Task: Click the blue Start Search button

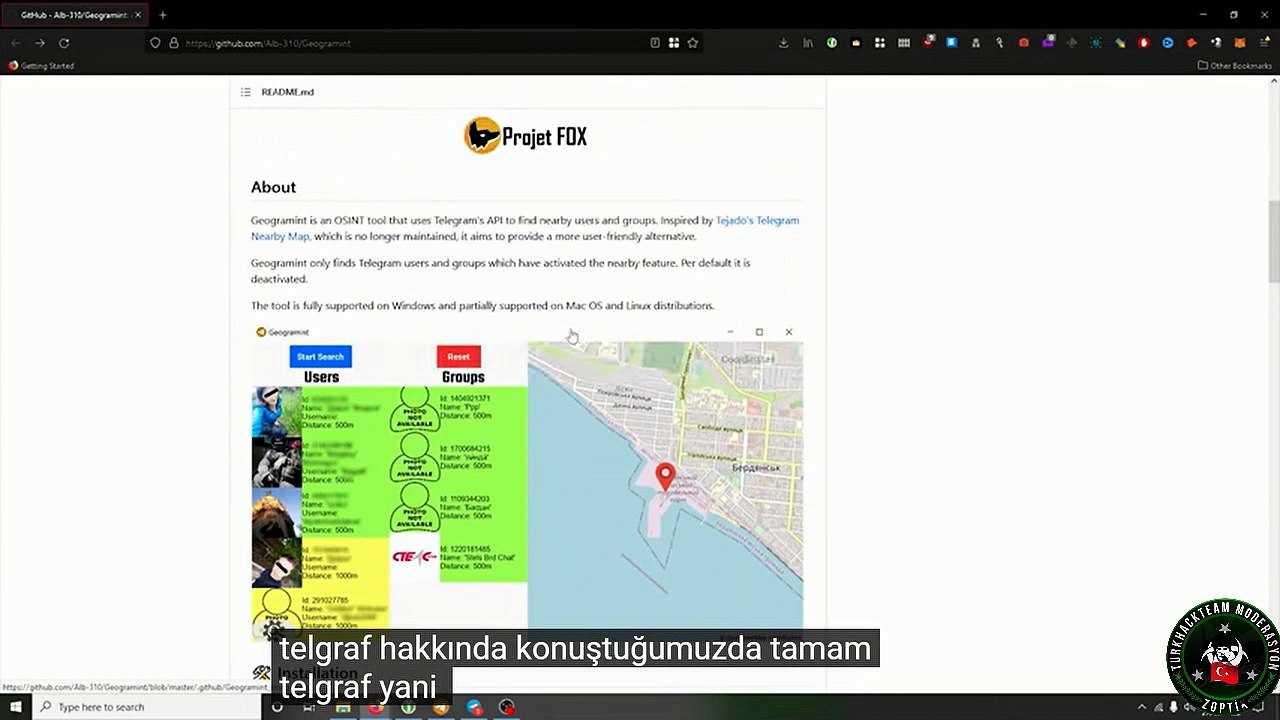Action: [x=320, y=357]
